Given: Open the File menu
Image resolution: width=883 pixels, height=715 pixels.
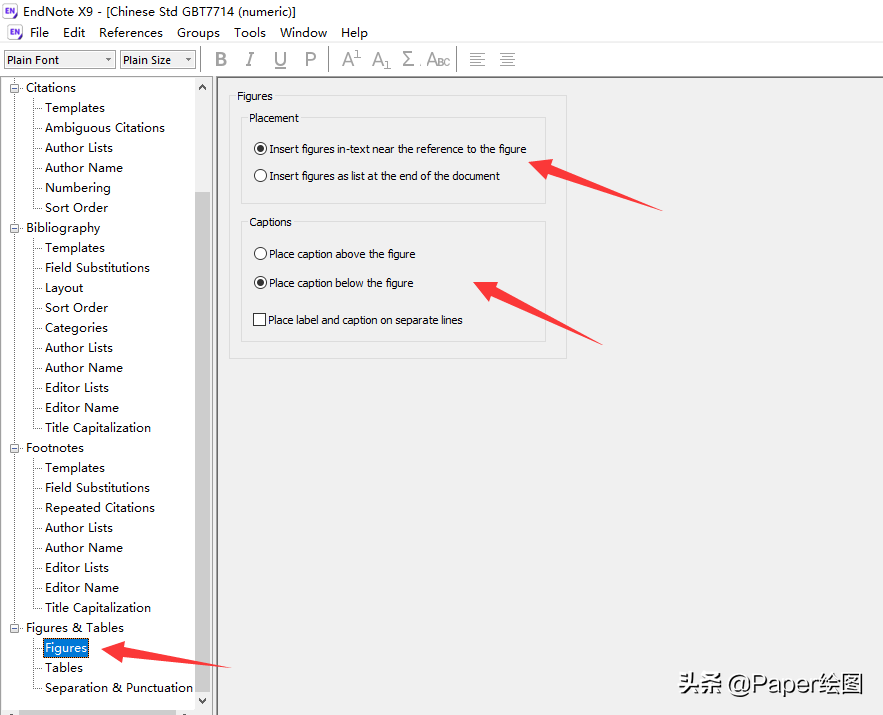Looking at the screenshot, I should pyautogui.click(x=39, y=33).
